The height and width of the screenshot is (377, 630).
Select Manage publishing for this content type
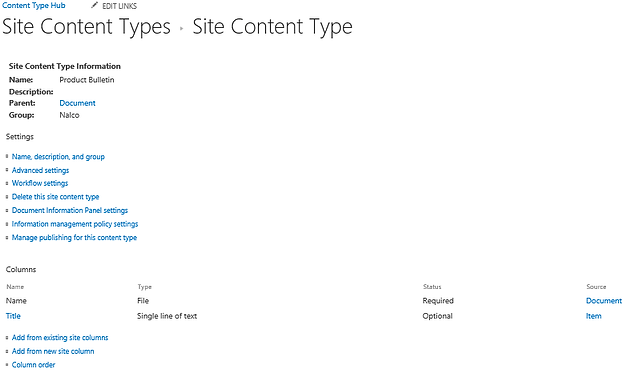pyautogui.click(x=74, y=238)
